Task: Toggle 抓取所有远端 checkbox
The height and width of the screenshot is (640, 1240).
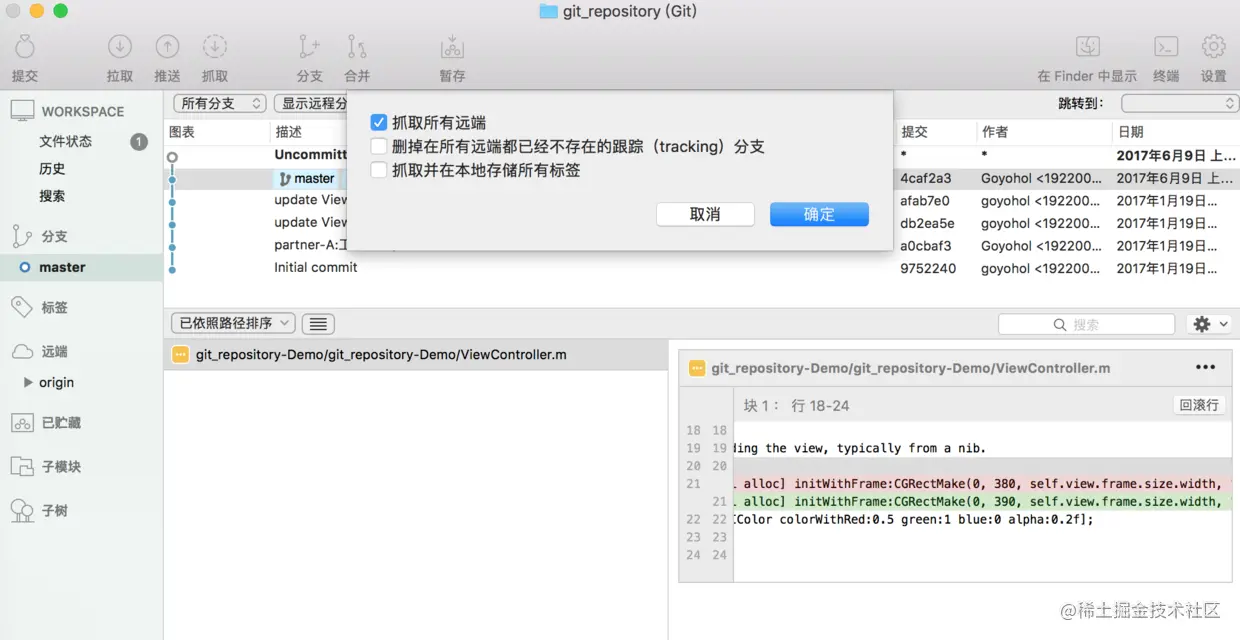Action: tap(378, 122)
